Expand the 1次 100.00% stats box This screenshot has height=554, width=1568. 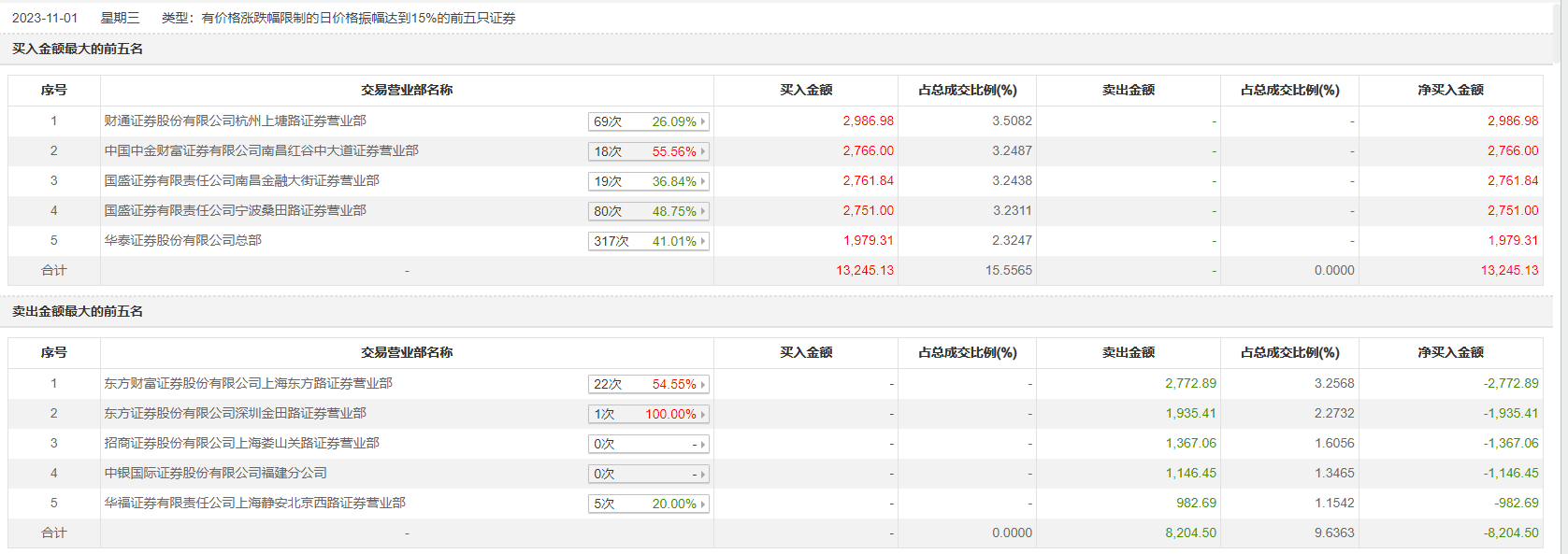click(648, 414)
